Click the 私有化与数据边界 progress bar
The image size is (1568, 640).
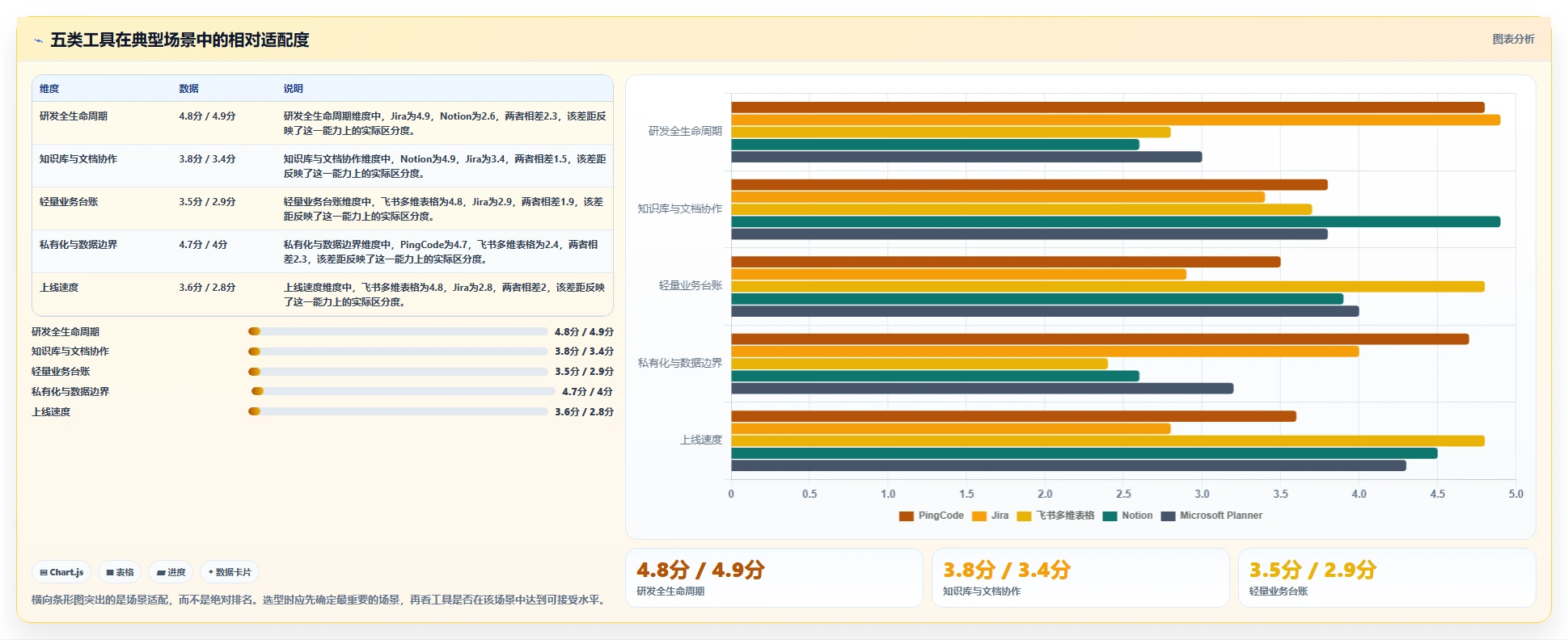pos(404,391)
